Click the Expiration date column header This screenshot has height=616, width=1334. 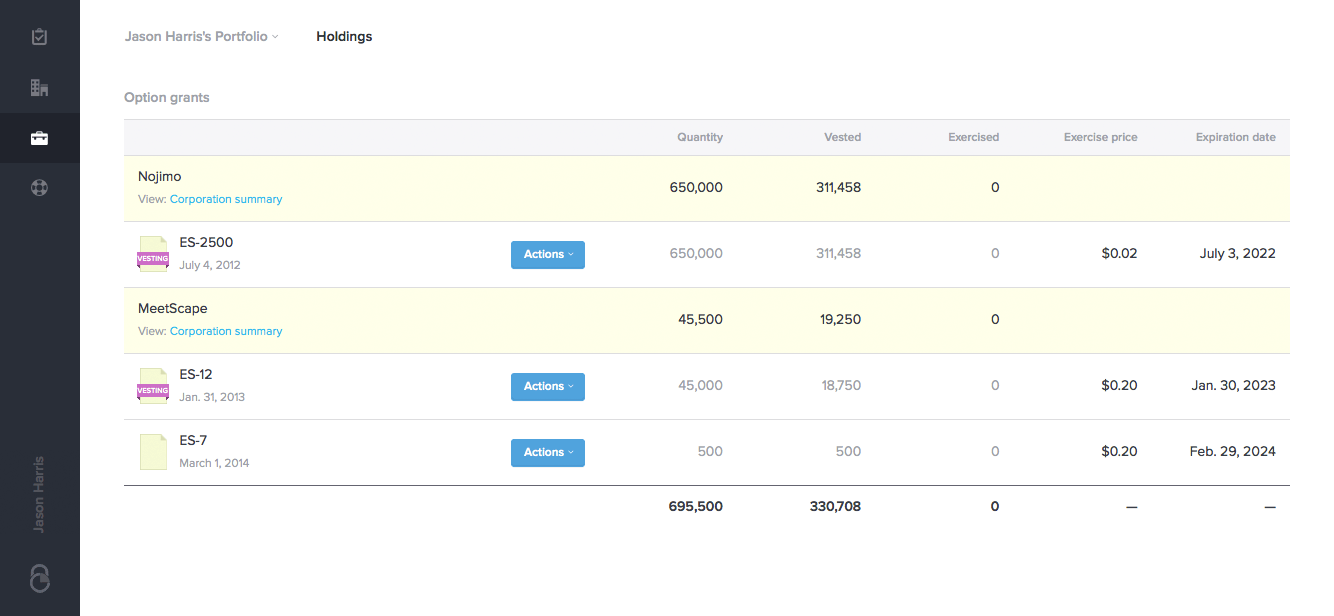(1235, 138)
